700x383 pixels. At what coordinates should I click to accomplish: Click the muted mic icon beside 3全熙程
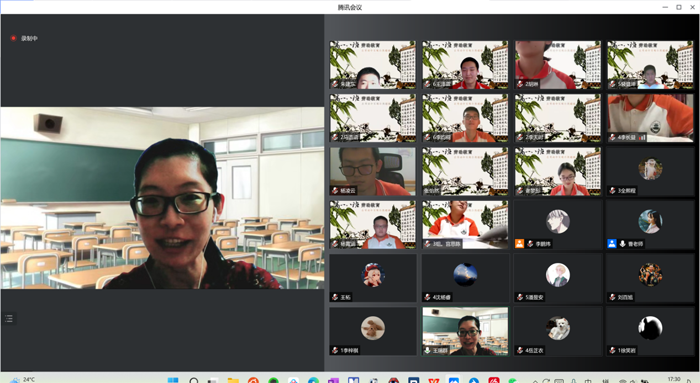pos(612,191)
